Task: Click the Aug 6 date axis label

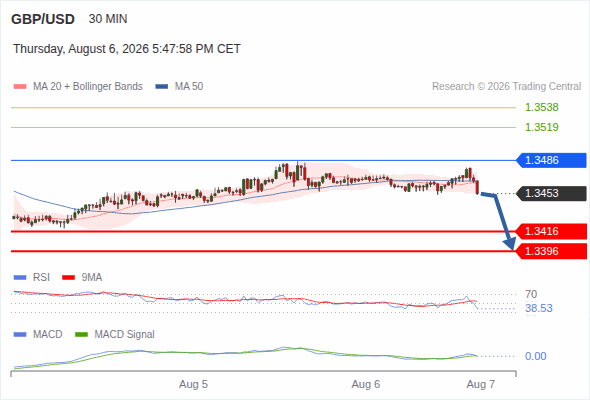Action: tap(366, 385)
